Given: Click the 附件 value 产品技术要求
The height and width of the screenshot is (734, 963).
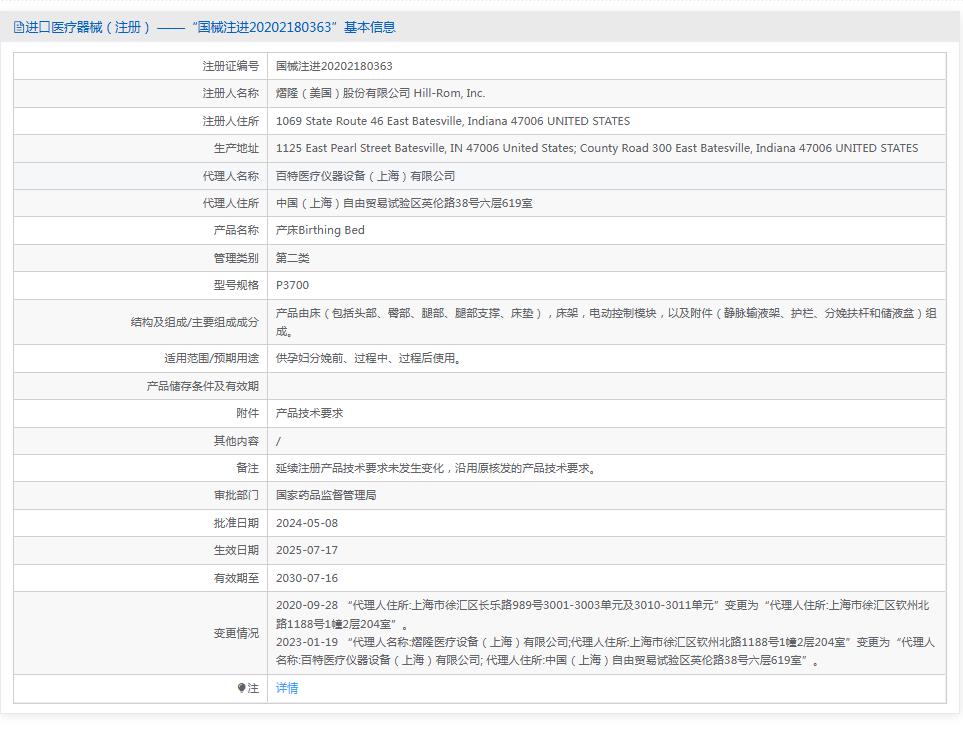Looking at the screenshot, I should pyautogui.click(x=310, y=412).
